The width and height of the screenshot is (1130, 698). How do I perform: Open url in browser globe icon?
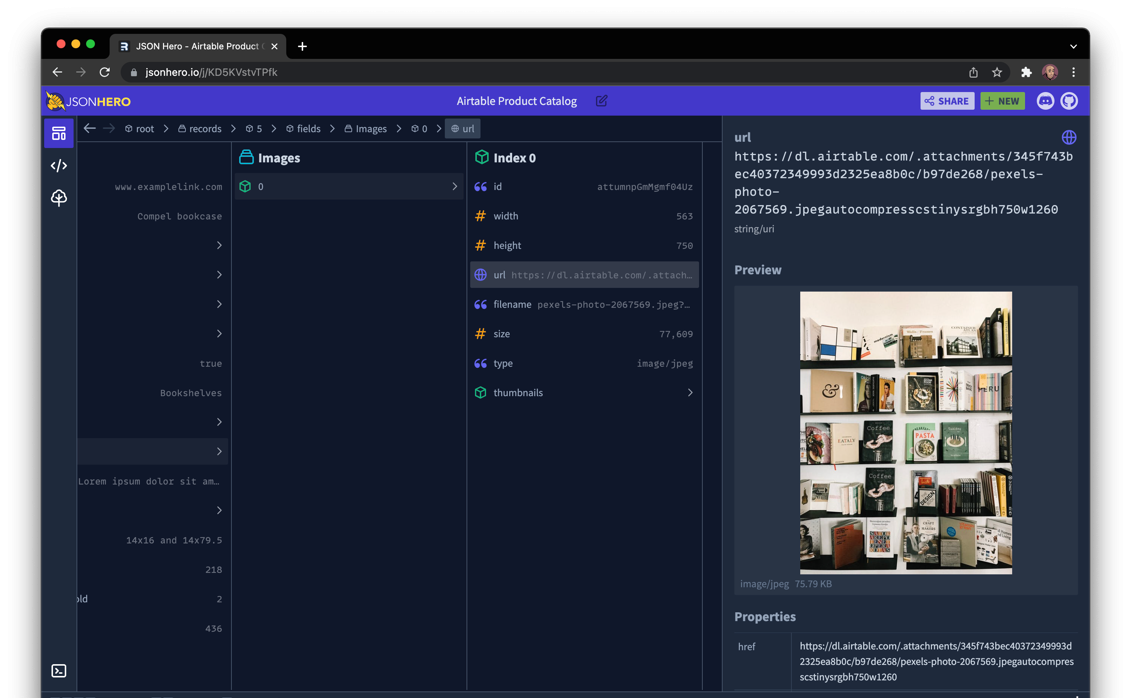coord(1069,137)
